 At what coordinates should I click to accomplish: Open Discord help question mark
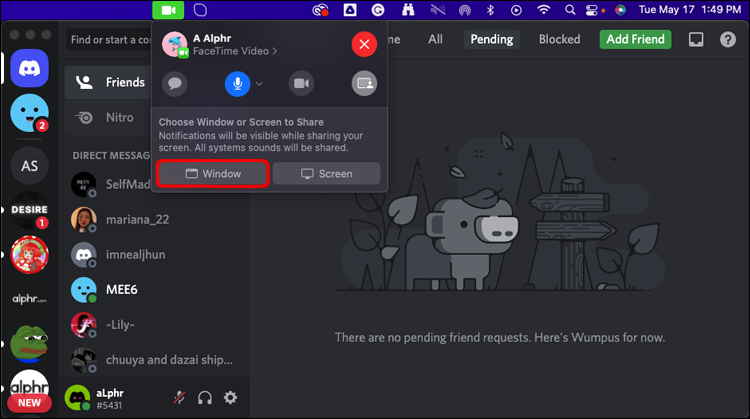click(x=728, y=39)
